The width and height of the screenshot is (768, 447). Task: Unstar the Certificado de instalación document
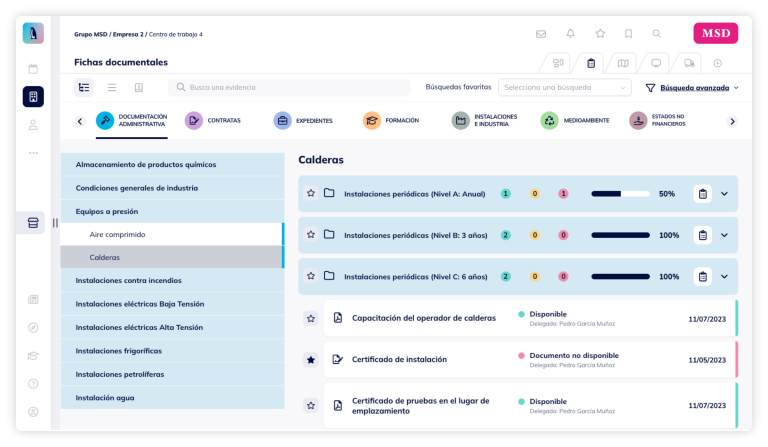pyautogui.click(x=311, y=359)
